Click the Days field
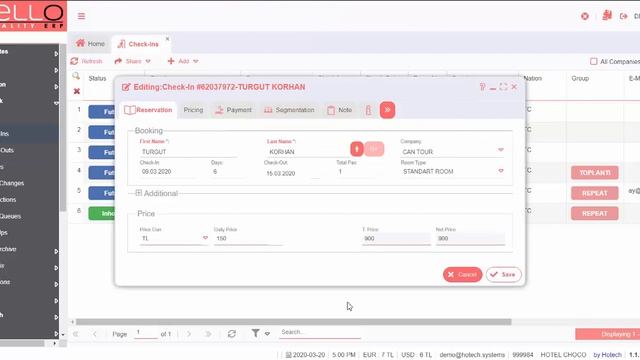The image size is (640, 360). 229,172
